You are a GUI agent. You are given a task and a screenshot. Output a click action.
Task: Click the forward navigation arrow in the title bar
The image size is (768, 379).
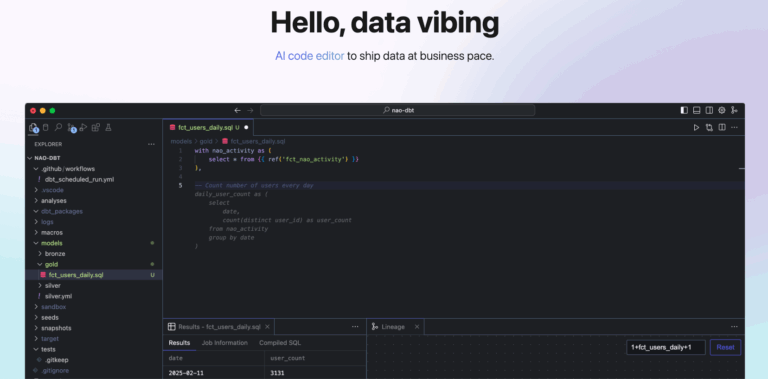[x=250, y=111]
